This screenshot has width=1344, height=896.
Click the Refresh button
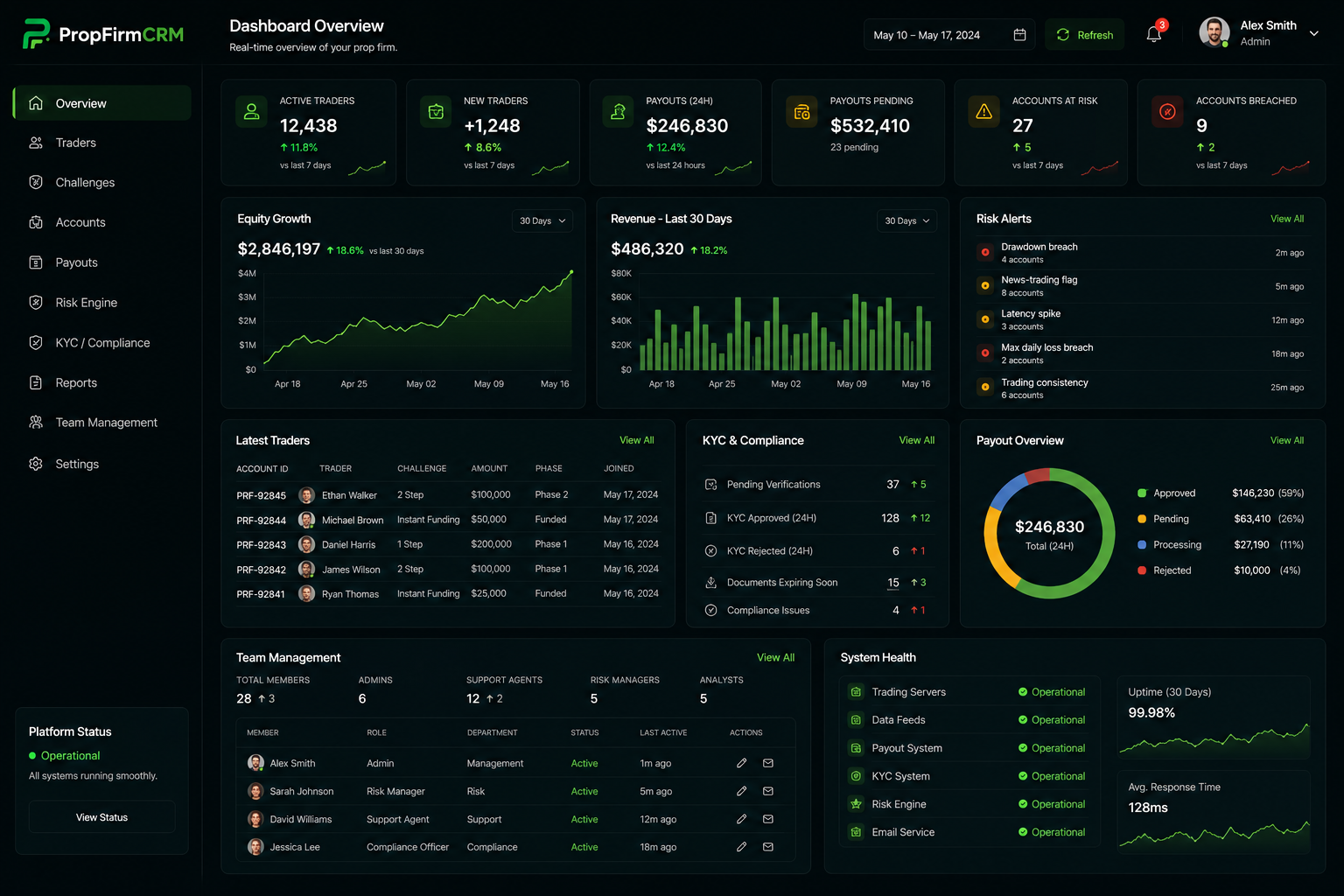point(1085,35)
